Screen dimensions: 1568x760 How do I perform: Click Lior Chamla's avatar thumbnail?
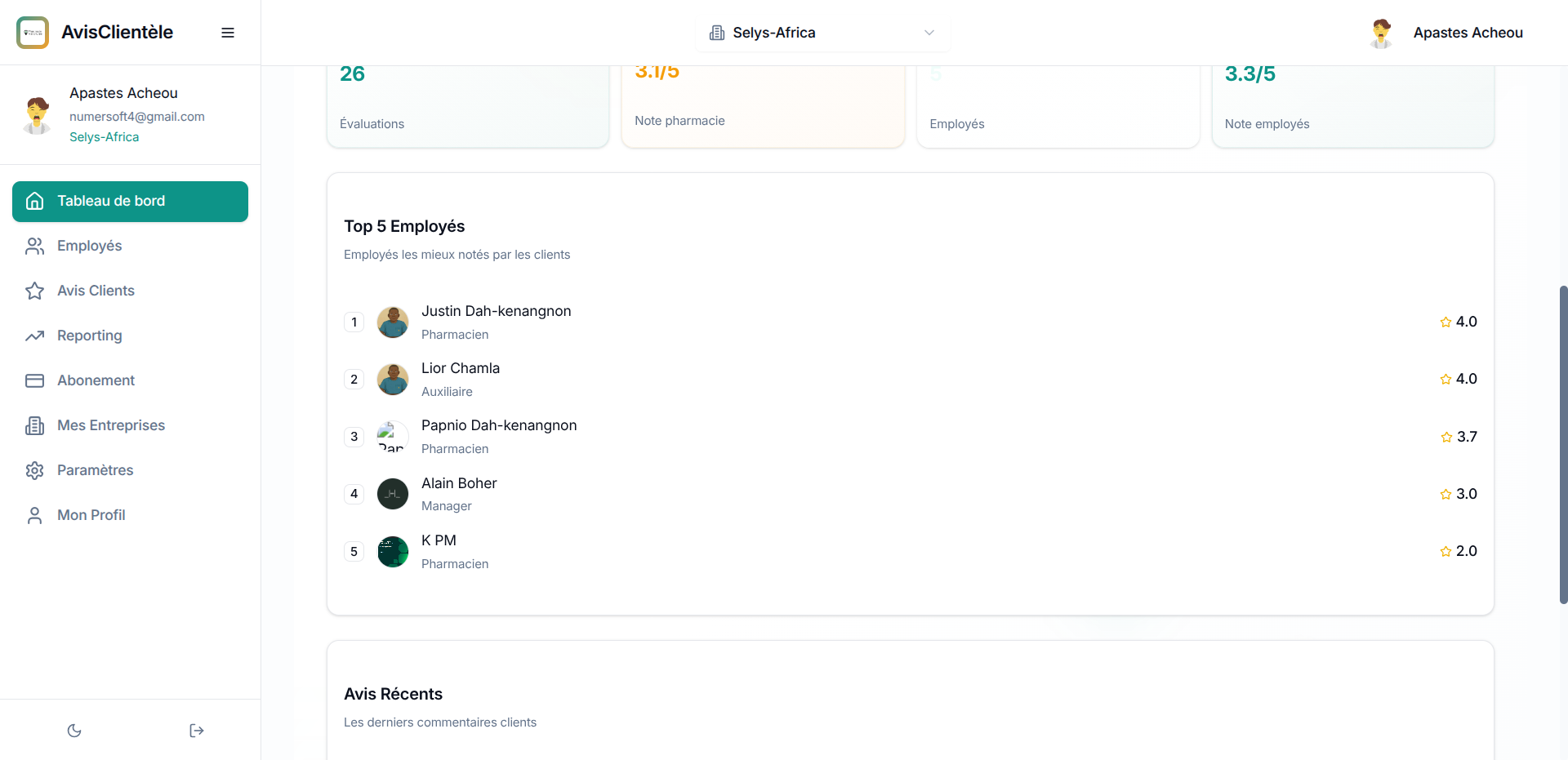(x=393, y=380)
